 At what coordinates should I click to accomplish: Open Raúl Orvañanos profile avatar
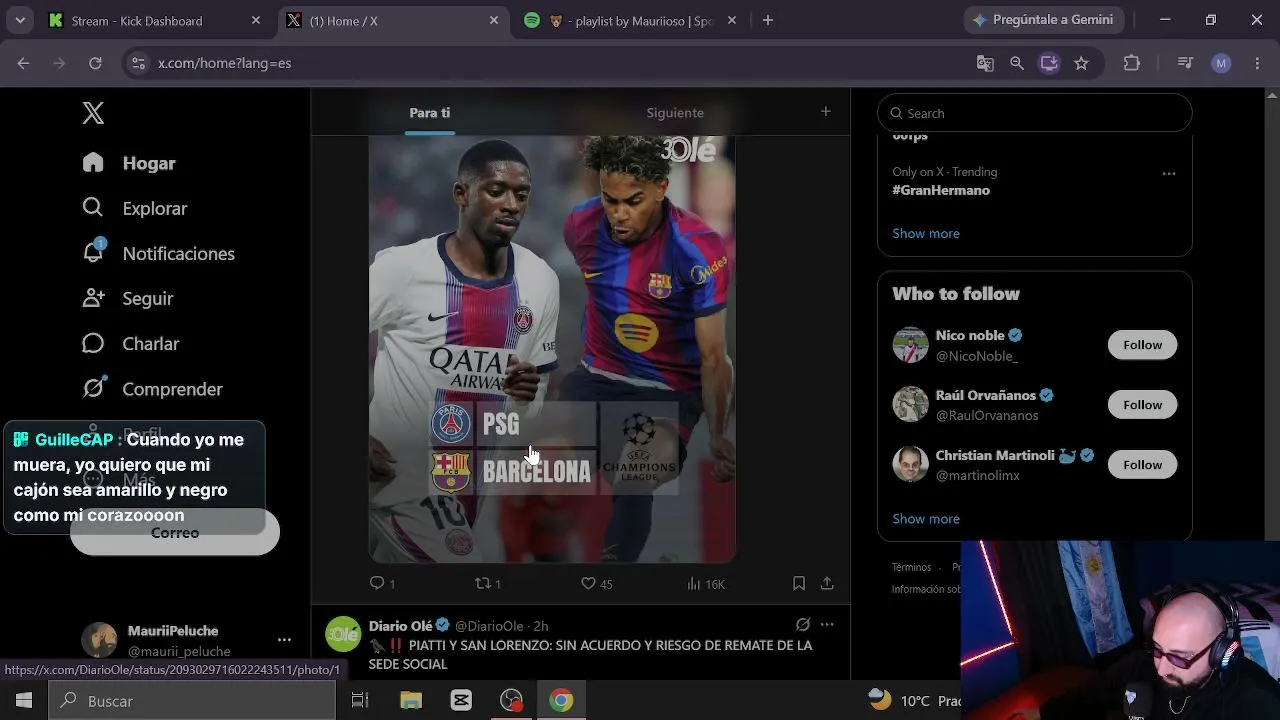[x=910, y=405]
